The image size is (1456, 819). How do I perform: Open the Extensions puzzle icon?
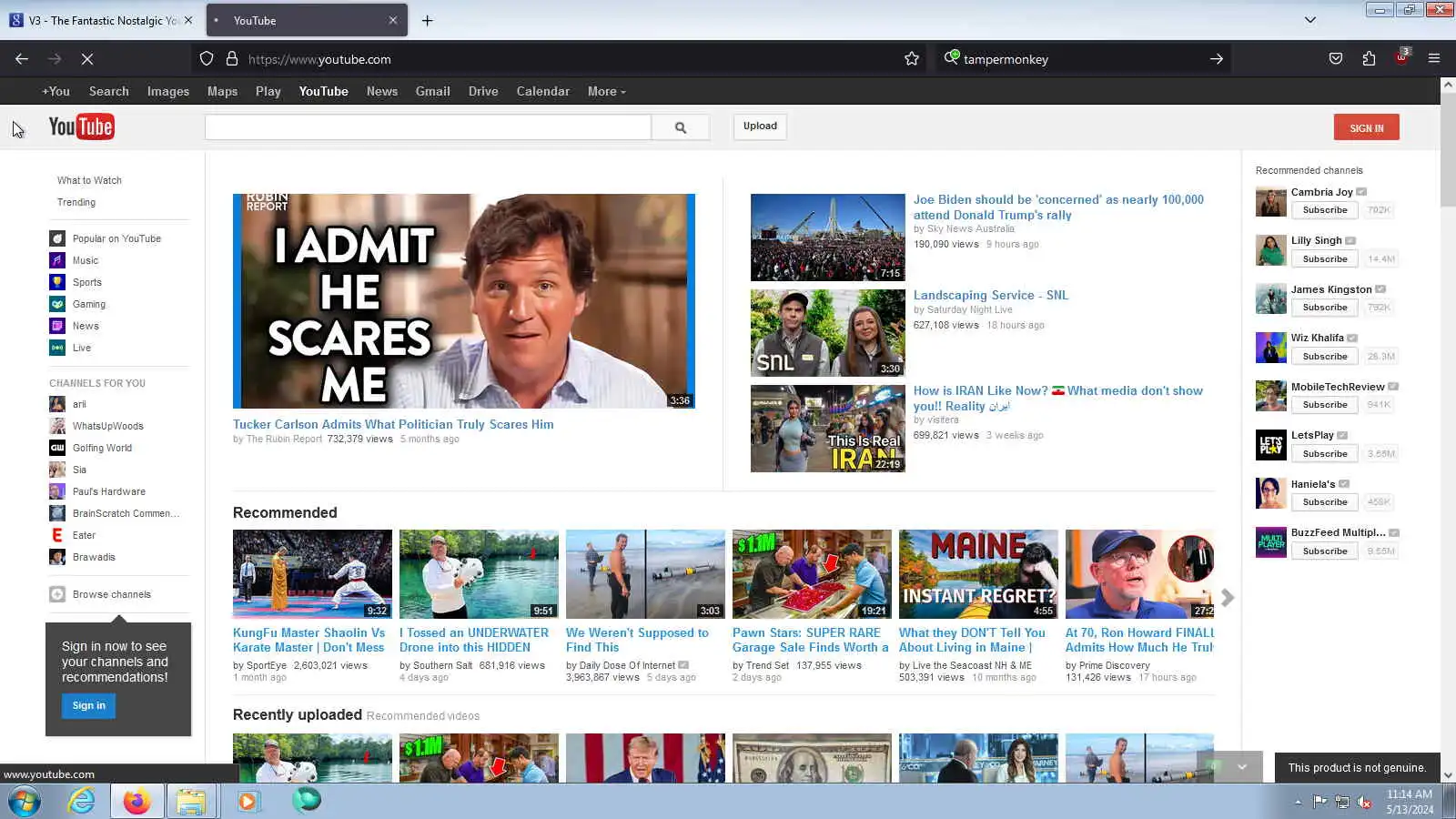(x=1369, y=59)
